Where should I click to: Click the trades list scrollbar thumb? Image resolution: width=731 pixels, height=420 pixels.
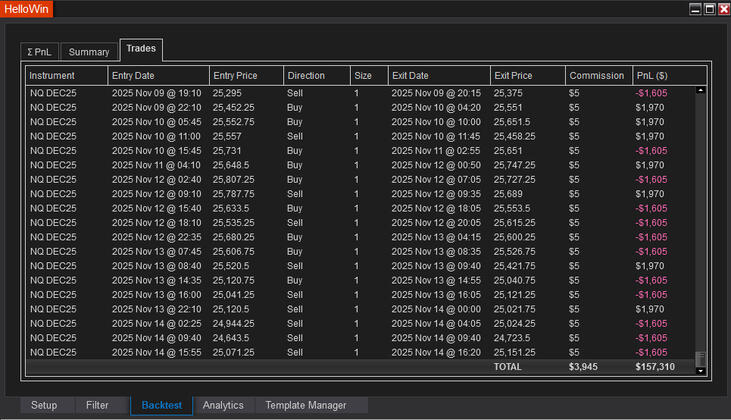pyautogui.click(x=701, y=358)
